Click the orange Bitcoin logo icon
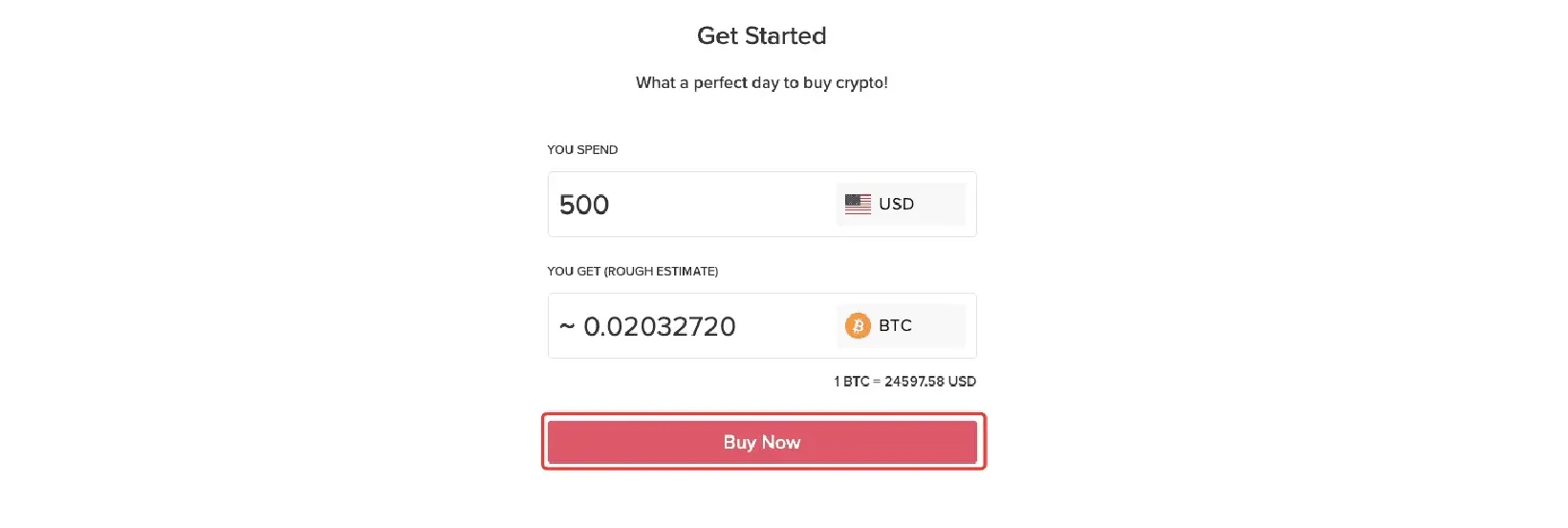 [x=858, y=326]
